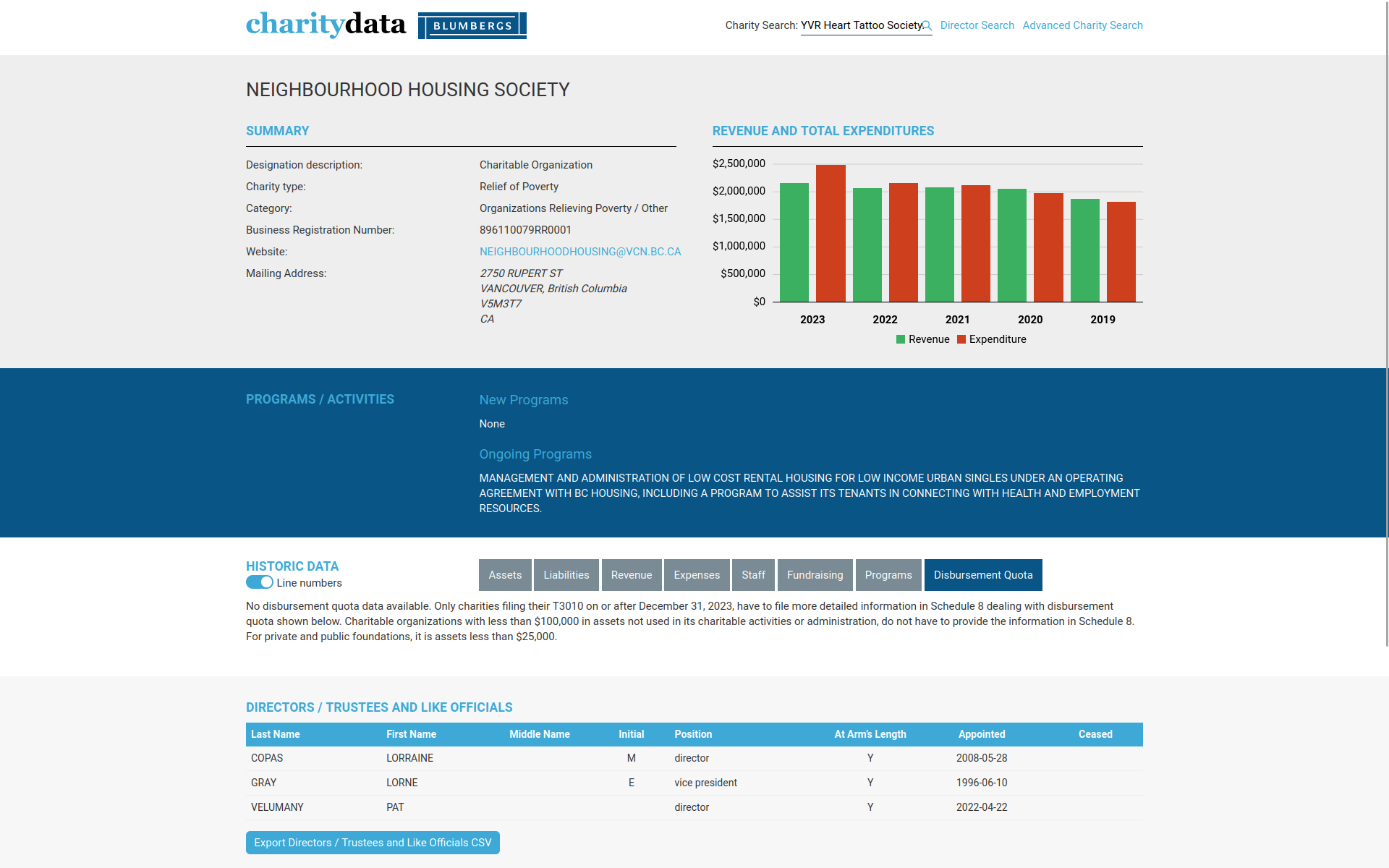1389x868 pixels.
Task: Click the 2020 year axis label
Action: point(1030,320)
